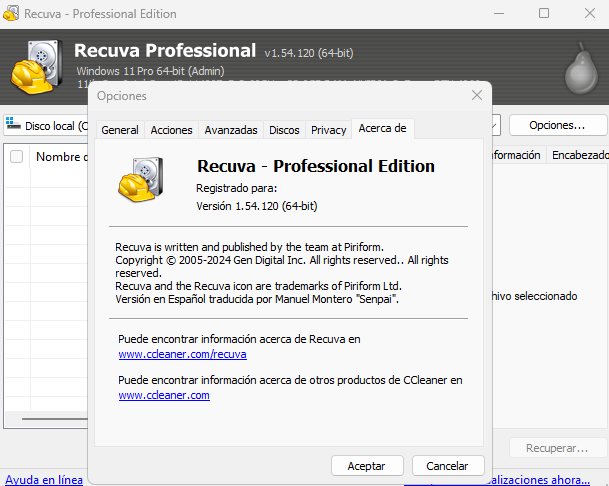Close the Opciones dialog with X
The height and width of the screenshot is (486, 609).
477,95
